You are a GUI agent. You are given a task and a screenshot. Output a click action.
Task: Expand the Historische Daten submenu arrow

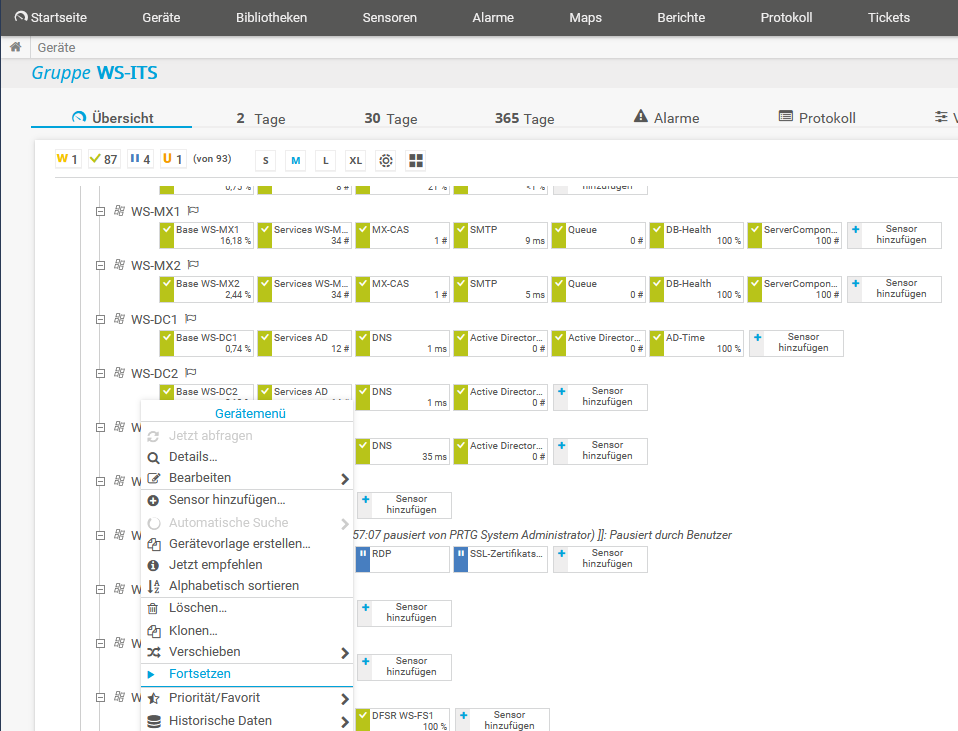pos(345,722)
